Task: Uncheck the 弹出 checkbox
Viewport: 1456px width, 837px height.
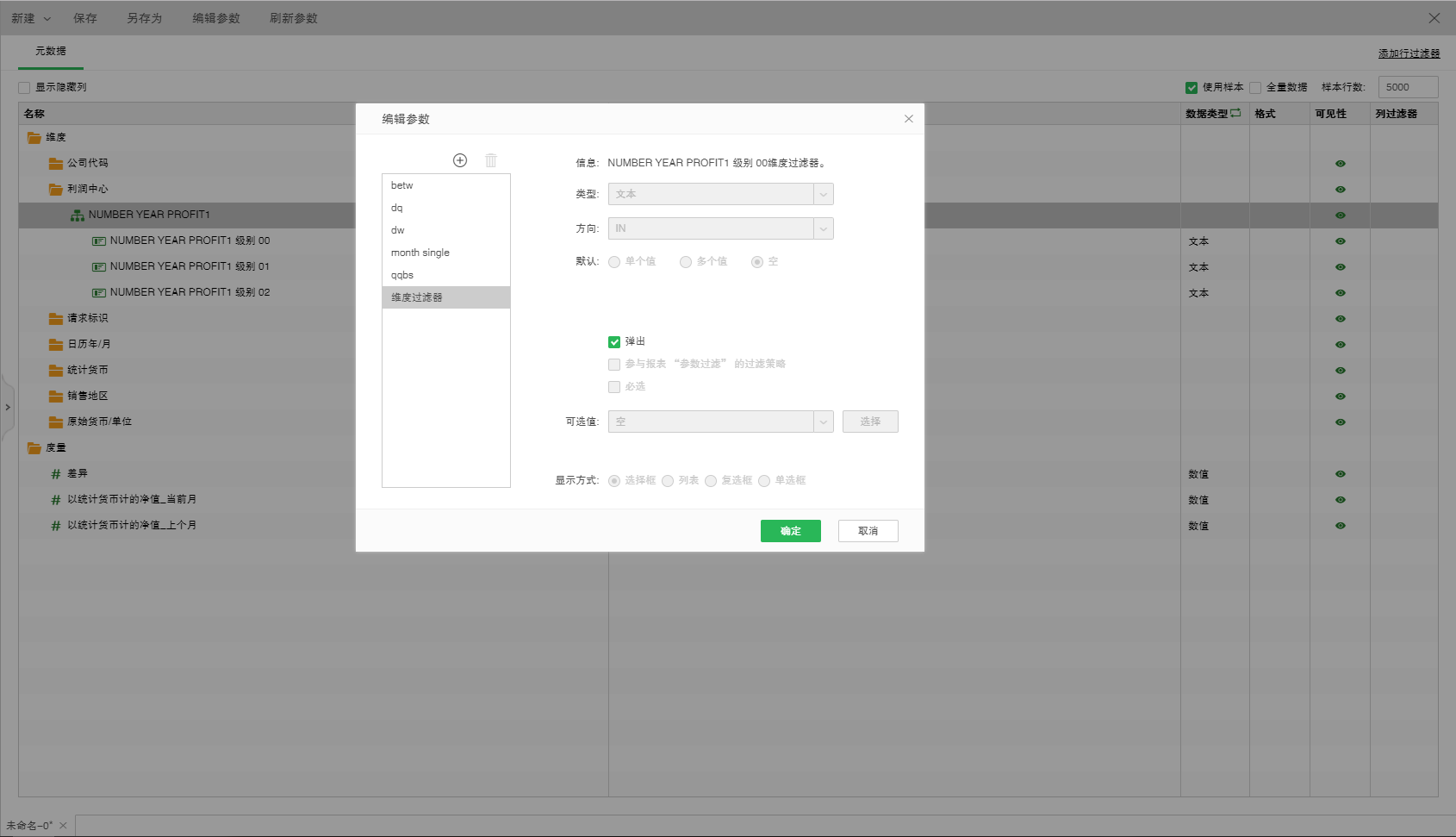Action: pos(614,342)
